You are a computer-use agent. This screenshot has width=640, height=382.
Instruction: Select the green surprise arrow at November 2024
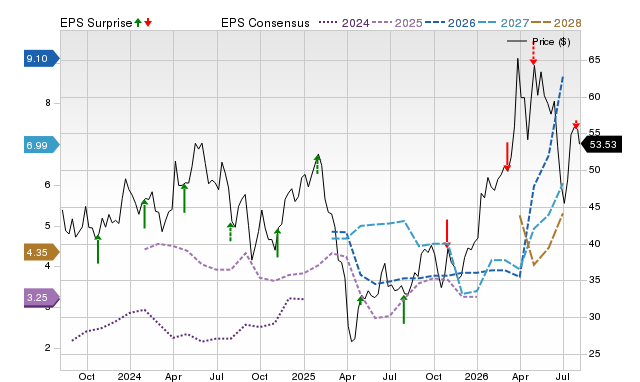coord(278,243)
